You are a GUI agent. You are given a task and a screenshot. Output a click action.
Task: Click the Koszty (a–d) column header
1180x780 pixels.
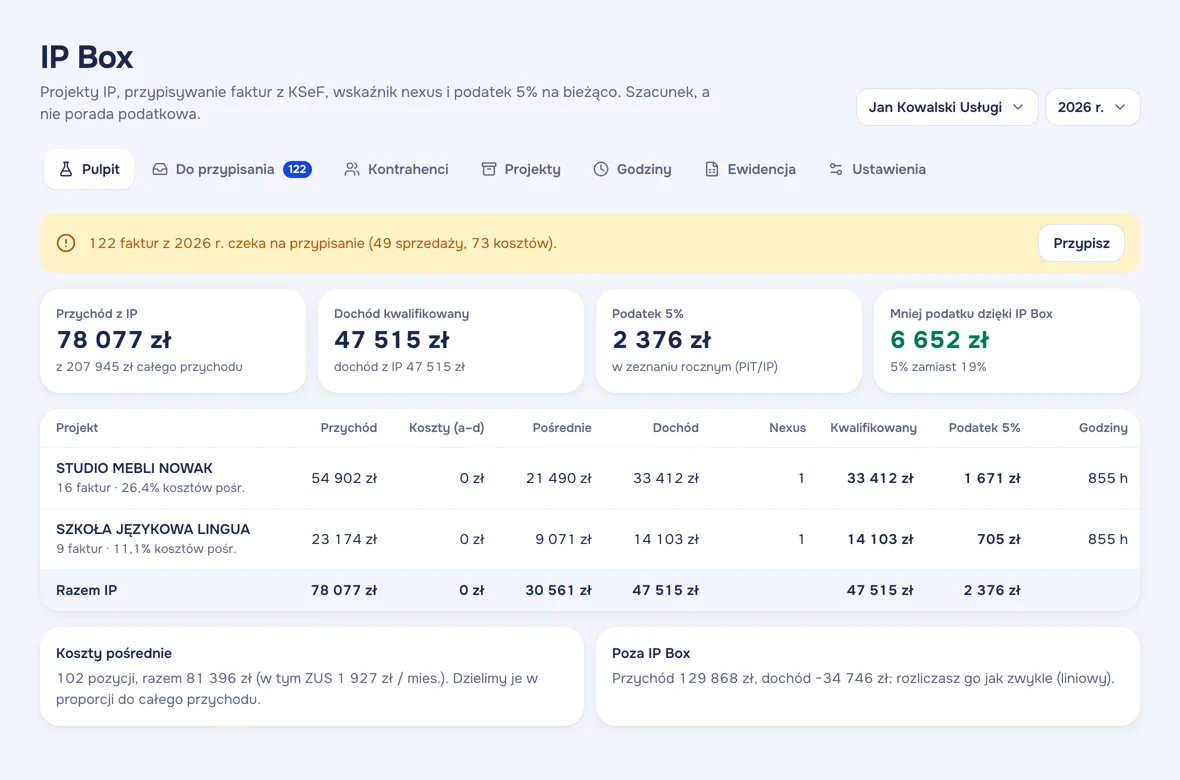[446, 428]
